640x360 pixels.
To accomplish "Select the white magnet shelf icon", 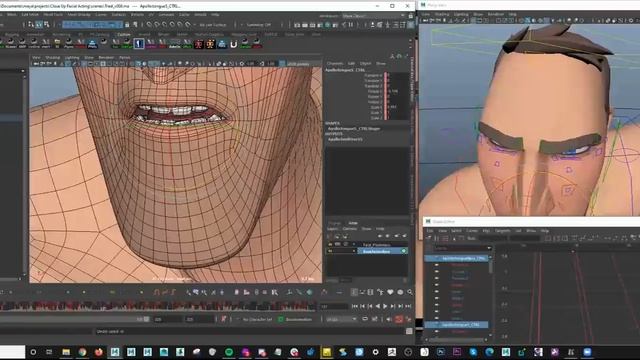I will (233, 44).
